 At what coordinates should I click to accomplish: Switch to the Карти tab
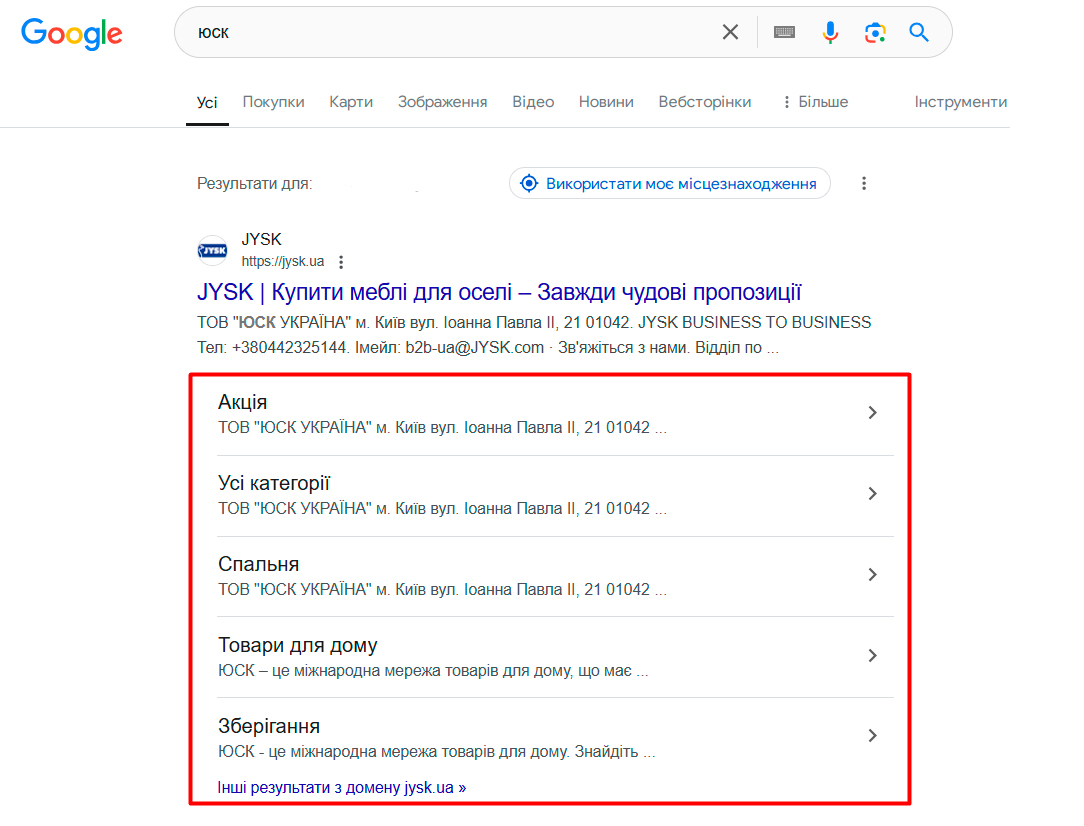351,102
